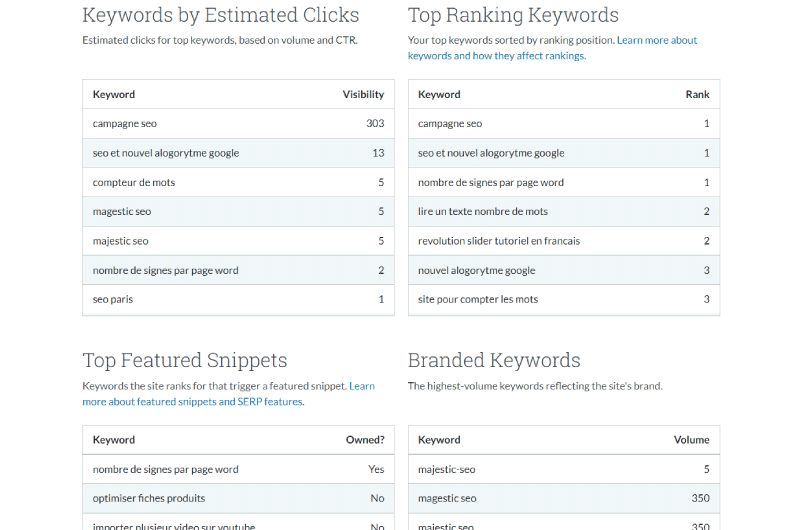This screenshot has width=800, height=530.
Task: Click the Owned? column header
Action: click(365, 440)
